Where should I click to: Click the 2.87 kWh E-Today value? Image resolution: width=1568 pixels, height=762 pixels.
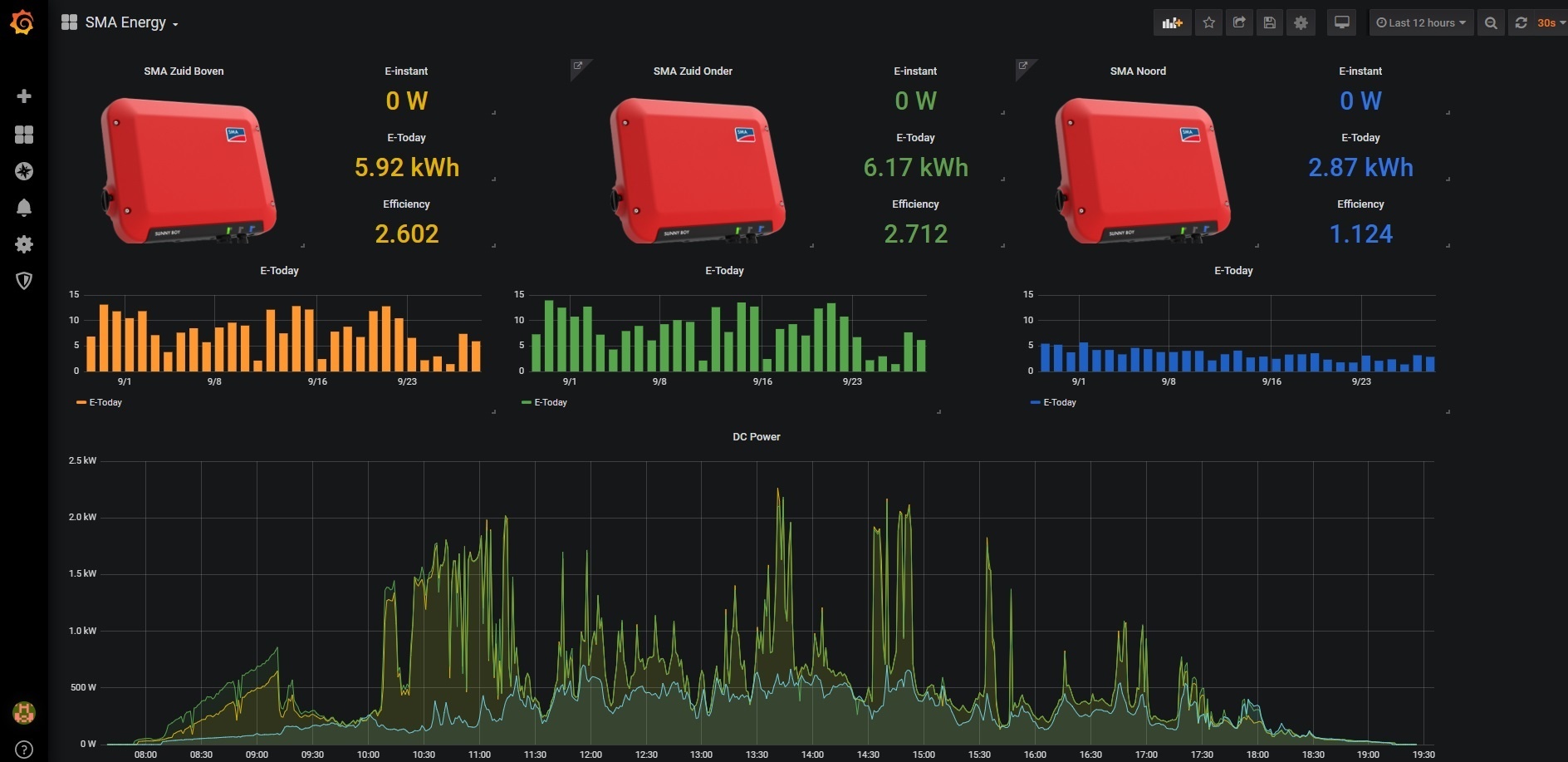[1360, 168]
